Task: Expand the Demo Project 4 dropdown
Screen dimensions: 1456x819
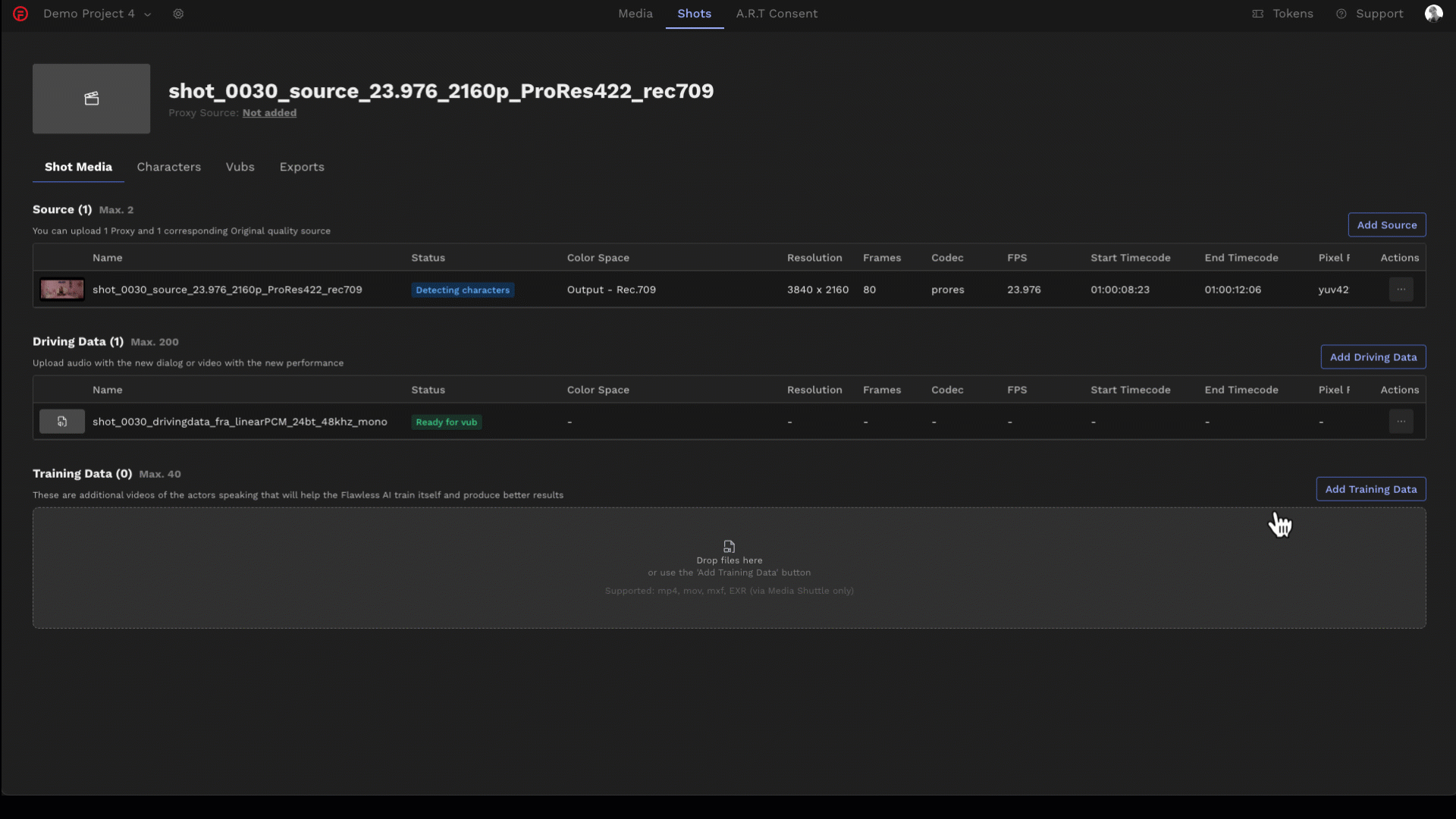Action: 148,14
